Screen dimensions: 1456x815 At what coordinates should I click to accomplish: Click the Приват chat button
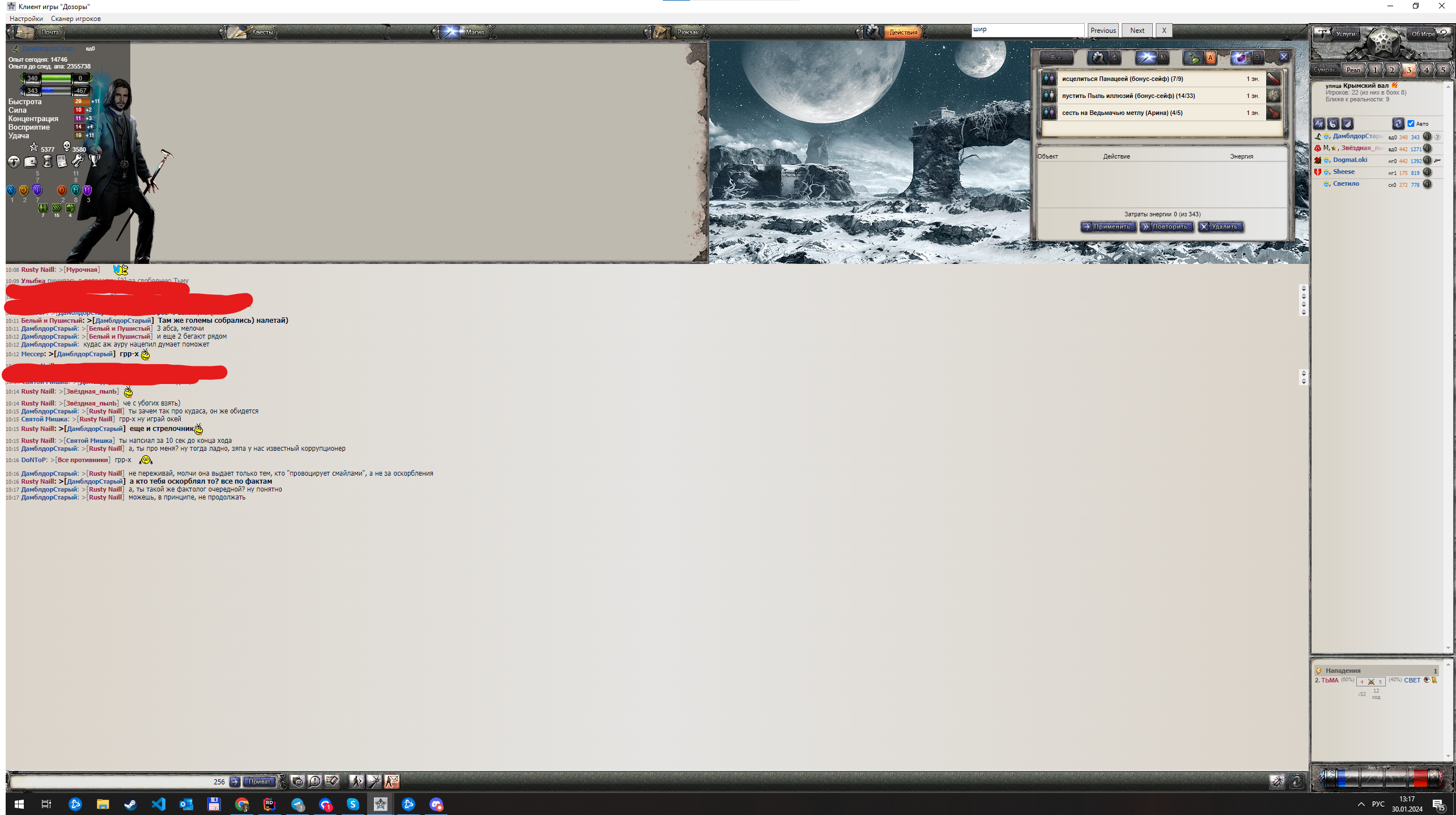tap(259, 782)
